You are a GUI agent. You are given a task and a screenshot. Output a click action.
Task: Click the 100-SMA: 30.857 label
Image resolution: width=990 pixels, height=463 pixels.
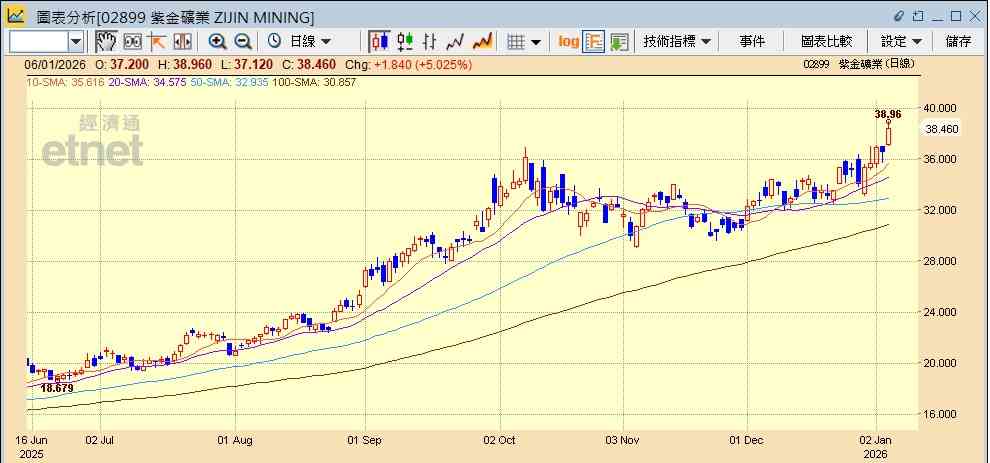(313, 83)
